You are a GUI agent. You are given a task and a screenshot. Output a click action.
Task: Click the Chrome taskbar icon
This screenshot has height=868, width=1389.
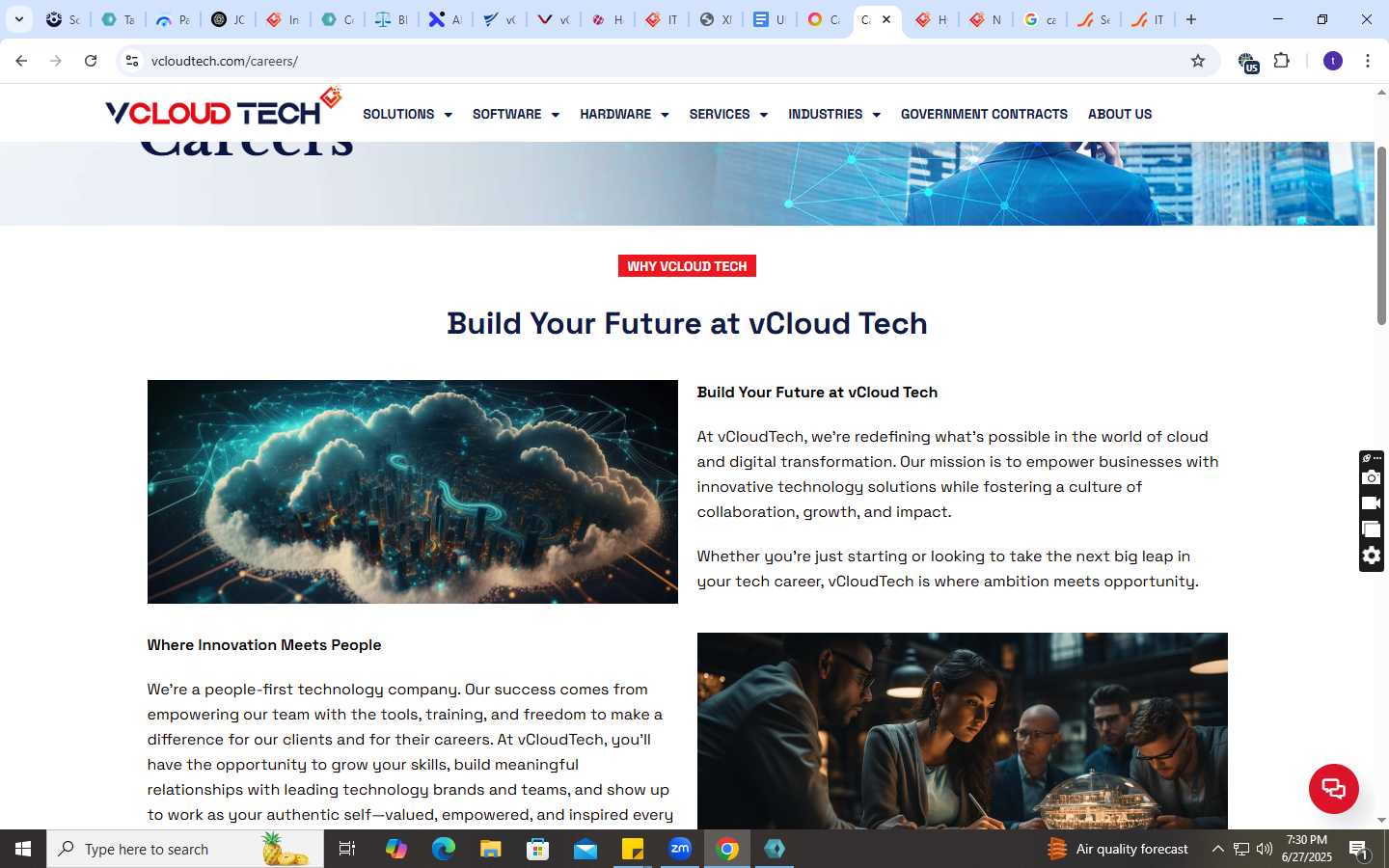point(727,849)
